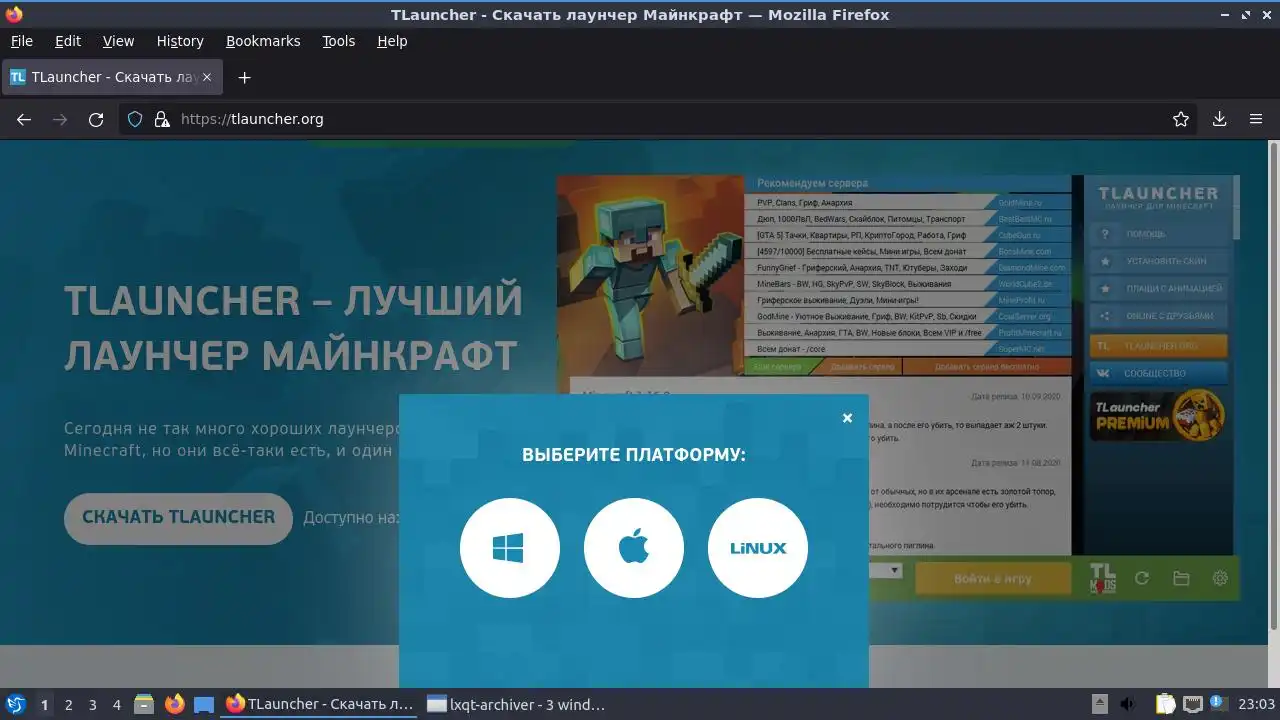Open the Edit menu
Screen dimensions: 1280x720
pyautogui.click(x=68, y=41)
